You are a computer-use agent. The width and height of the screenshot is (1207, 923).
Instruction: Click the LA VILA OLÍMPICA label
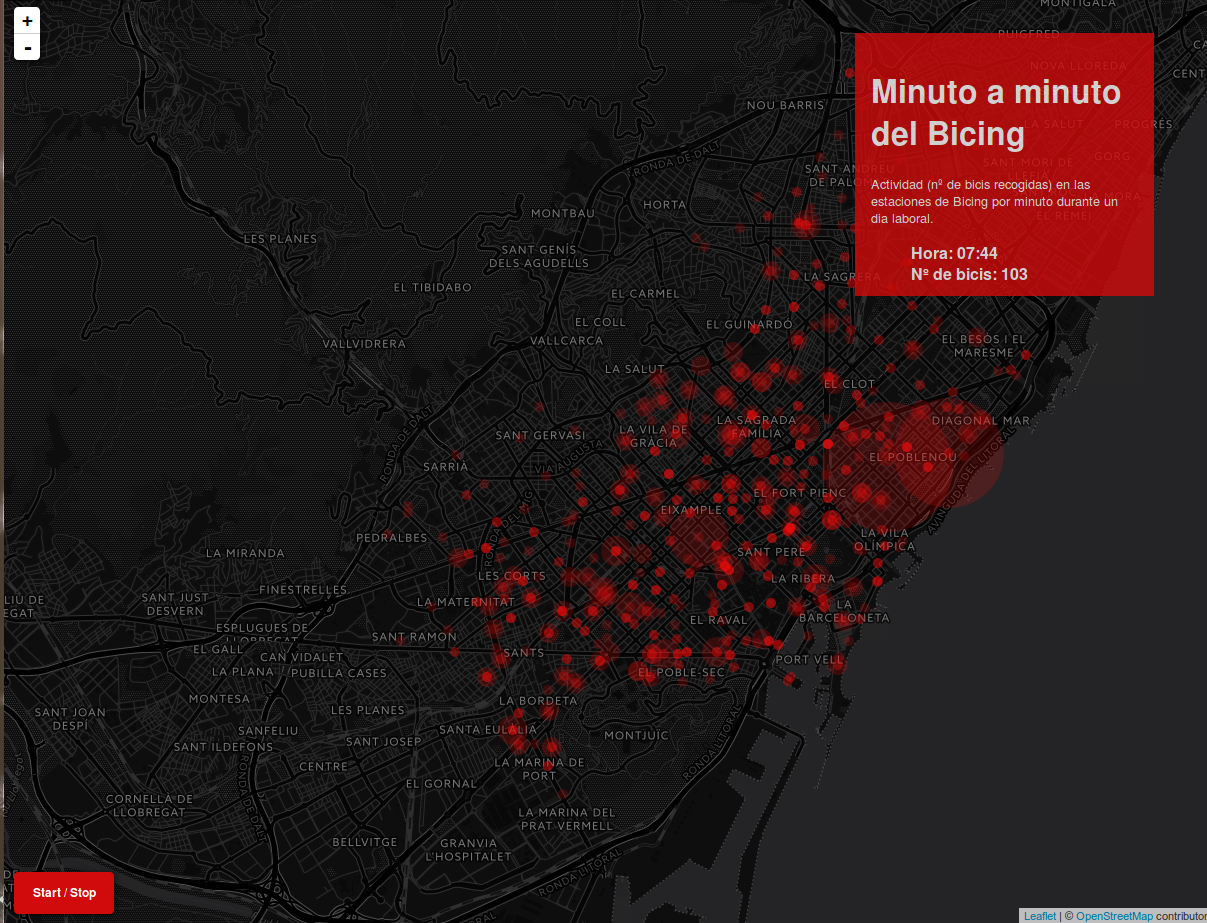[885, 540]
